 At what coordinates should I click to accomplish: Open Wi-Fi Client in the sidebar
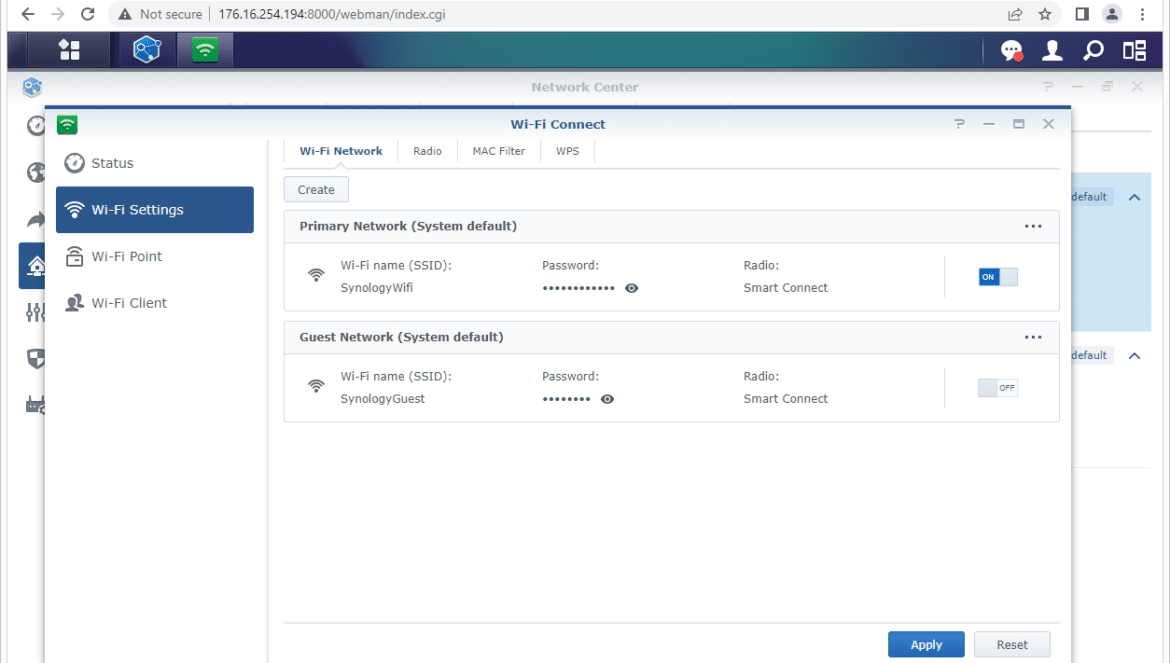point(154,303)
